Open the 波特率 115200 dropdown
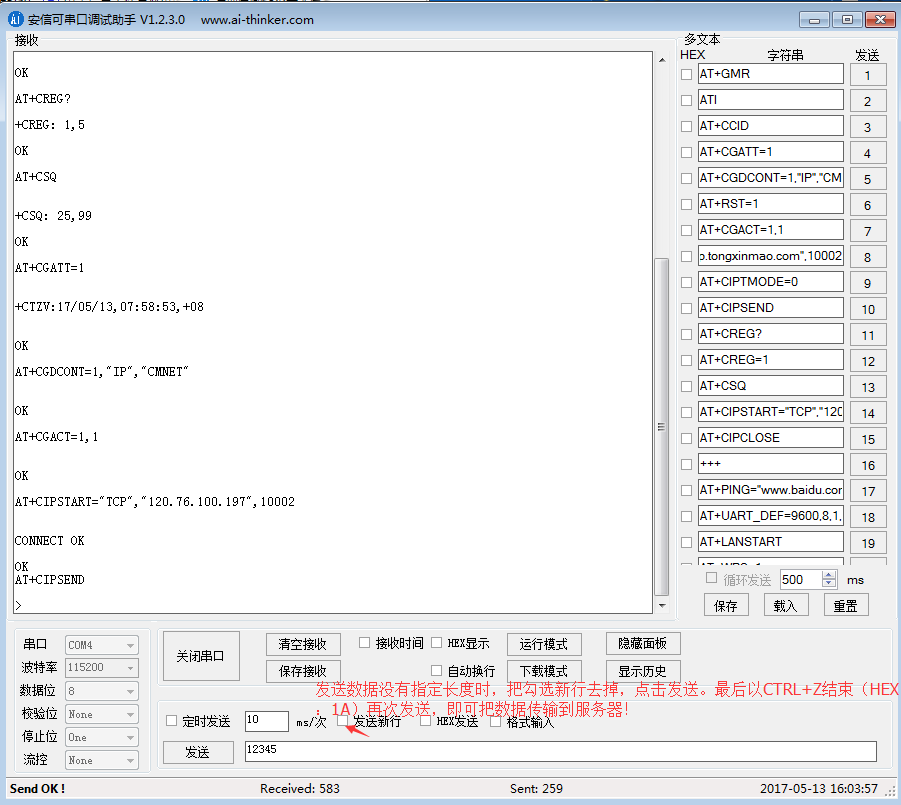Viewport: 901px width, 805px height. tap(102, 668)
